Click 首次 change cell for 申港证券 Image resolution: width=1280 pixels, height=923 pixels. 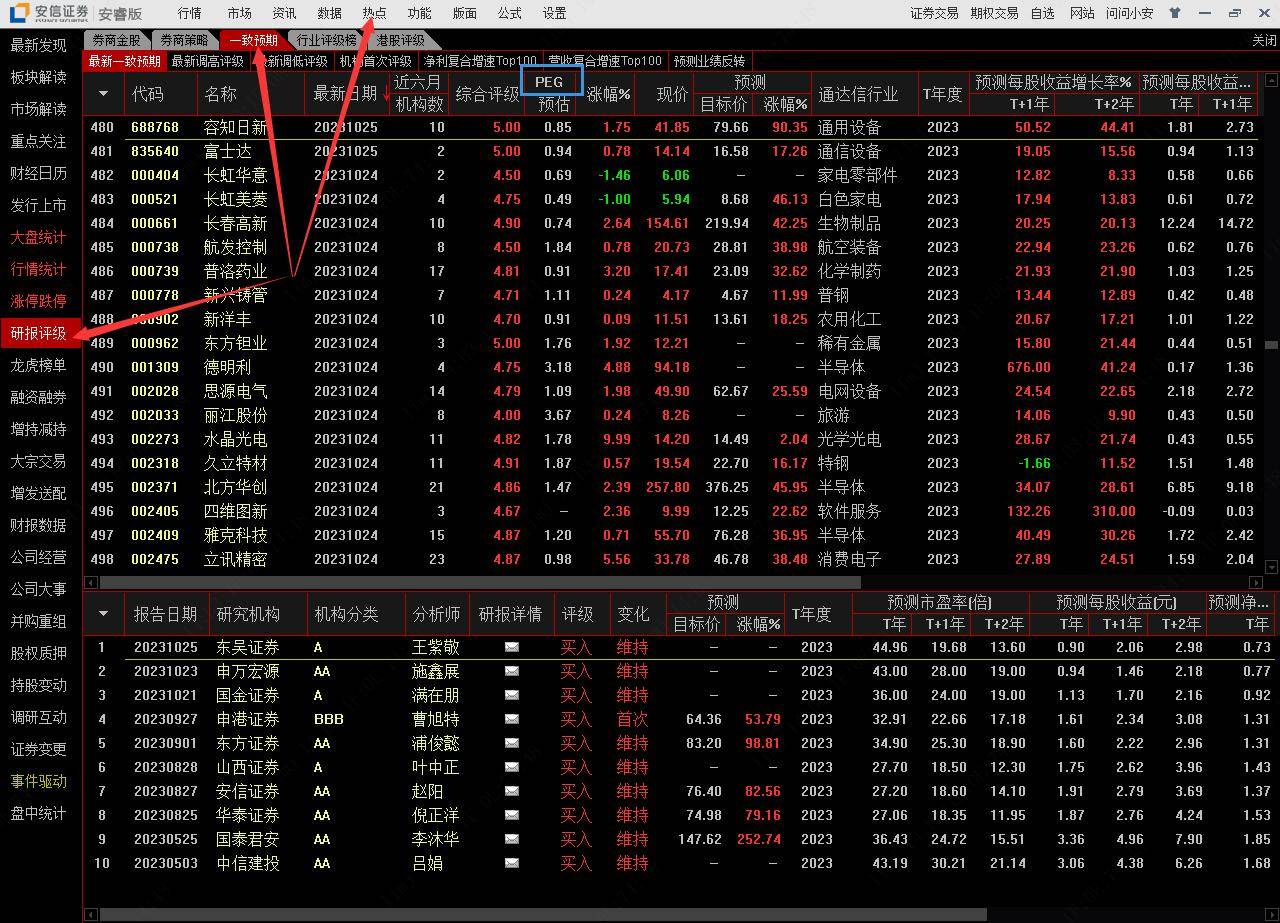point(632,719)
